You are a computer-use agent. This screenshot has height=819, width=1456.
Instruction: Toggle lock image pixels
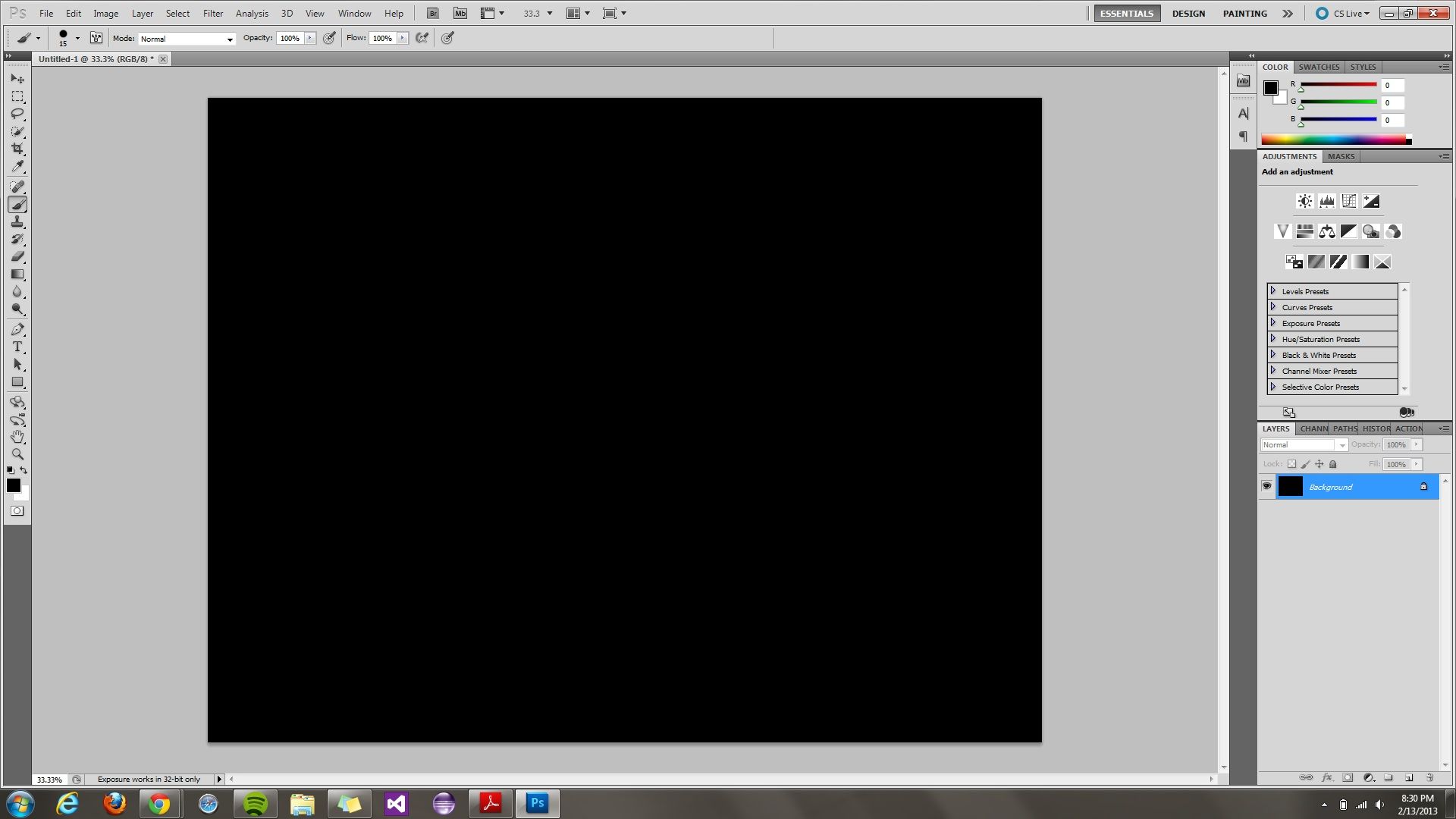click(x=1305, y=464)
